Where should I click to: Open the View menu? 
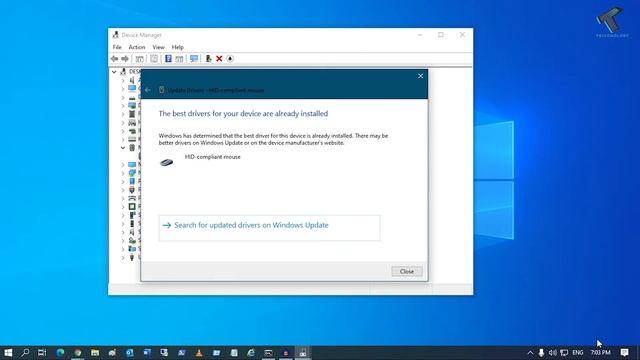pos(158,47)
